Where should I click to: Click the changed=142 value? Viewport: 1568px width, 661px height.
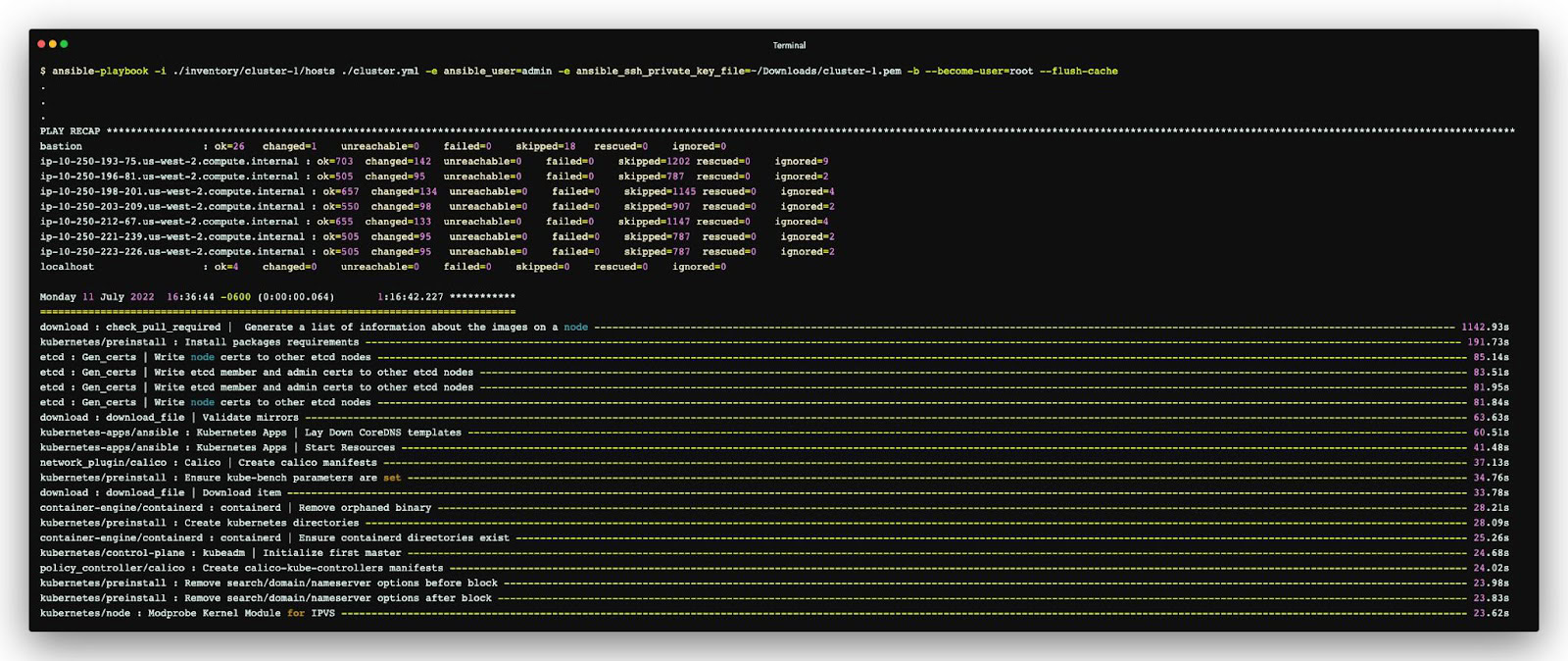398,162
